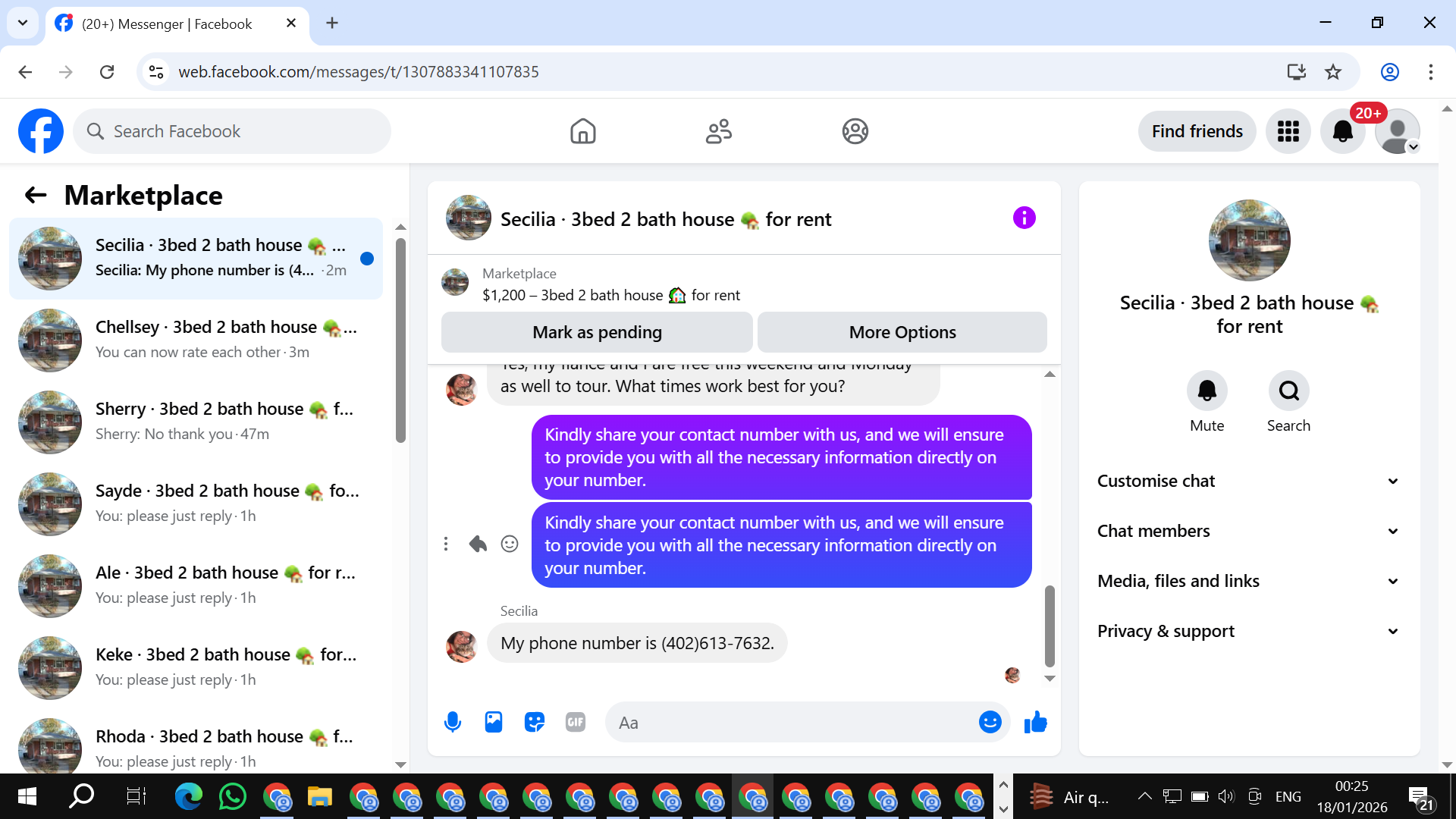Click the voice clip microphone icon

tap(453, 722)
